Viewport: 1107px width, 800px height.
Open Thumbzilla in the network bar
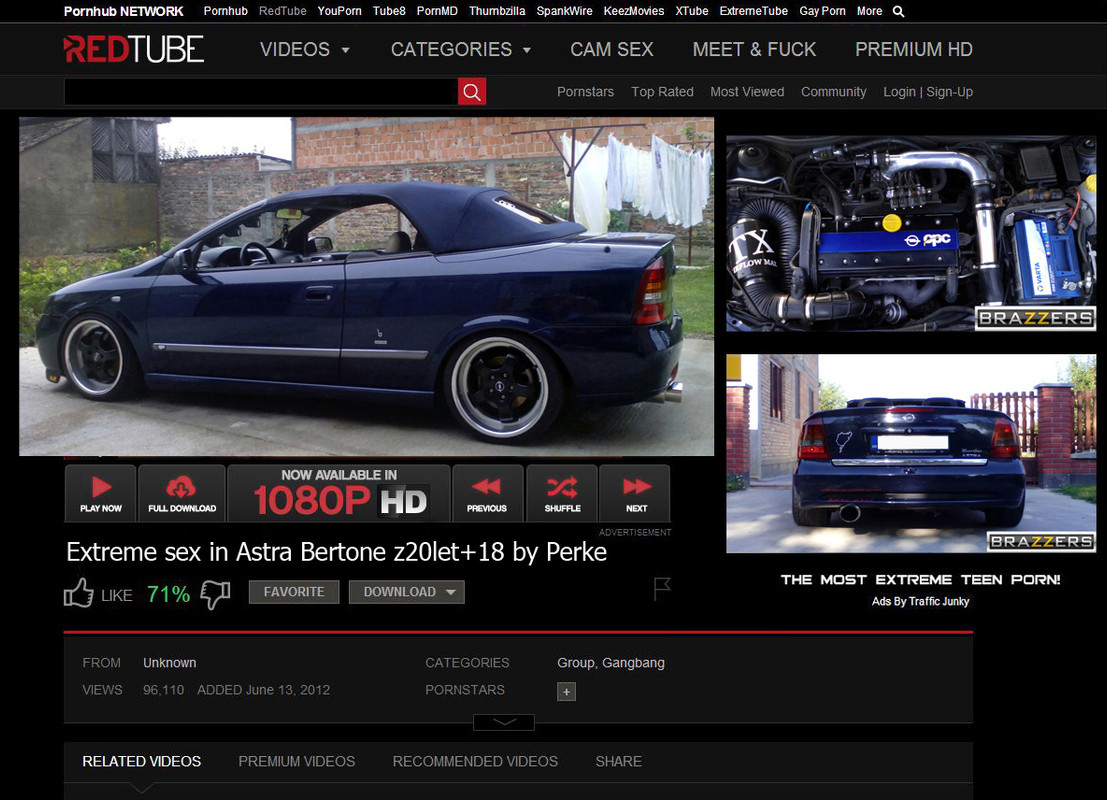tap(497, 11)
